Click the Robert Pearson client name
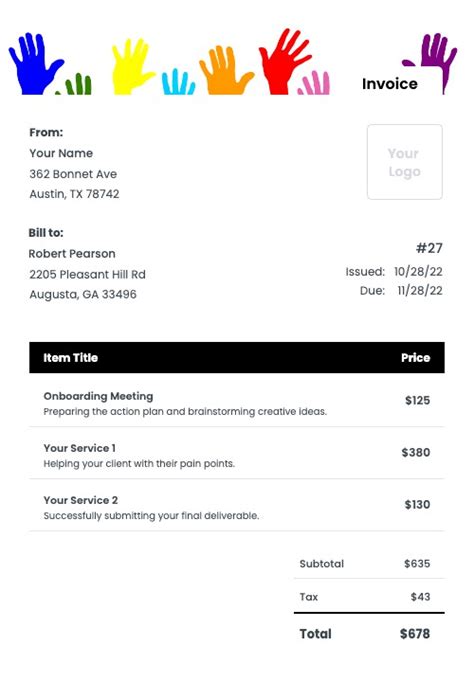 [72, 254]
